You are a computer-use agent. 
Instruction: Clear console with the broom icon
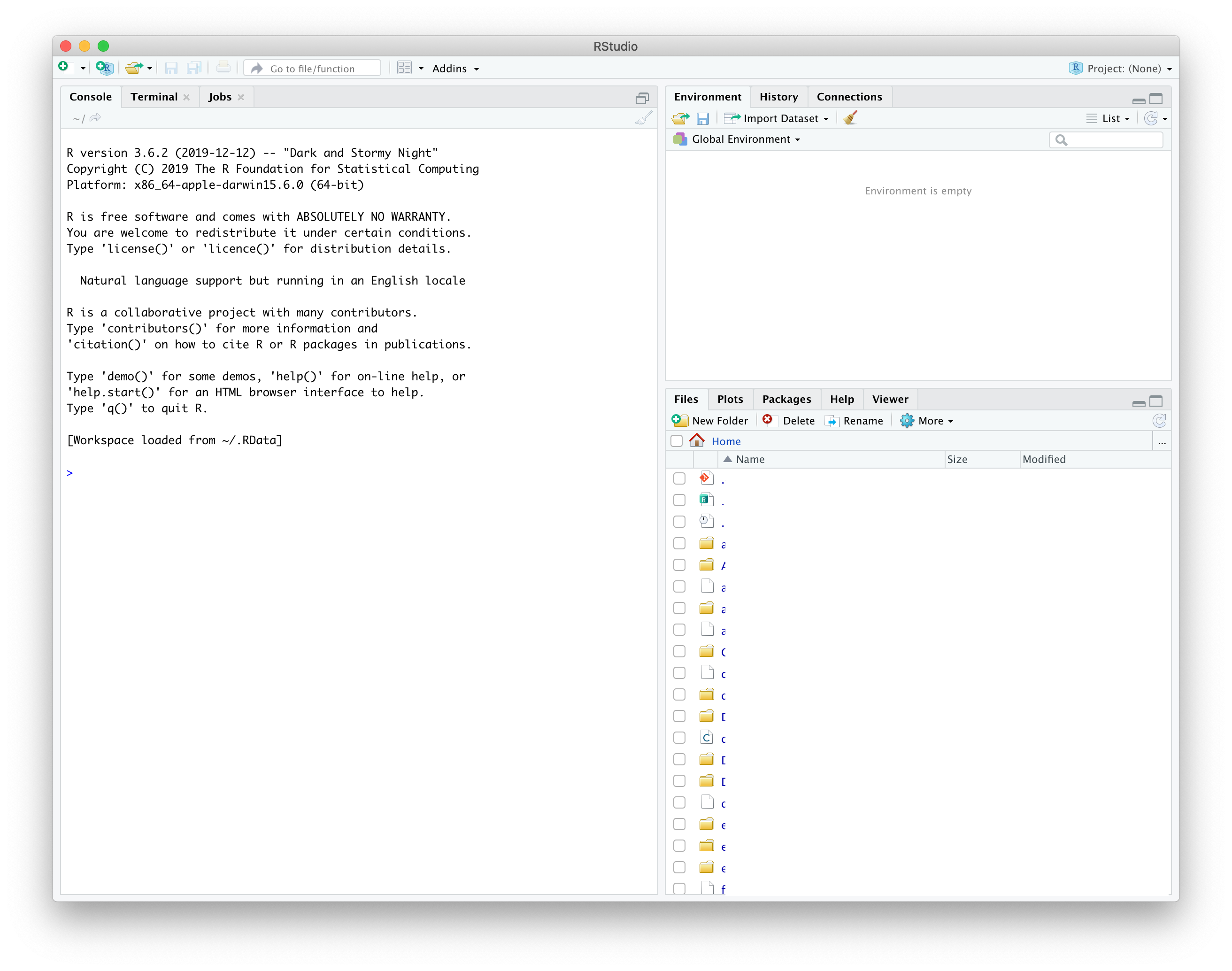[x=643, y=118]
